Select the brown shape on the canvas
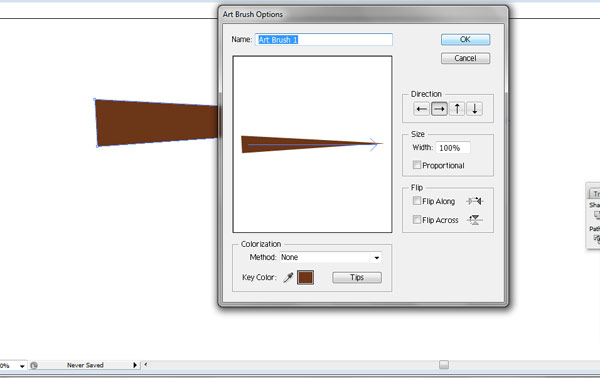Screen dimensions: 600x378 [x=157, y=122]
